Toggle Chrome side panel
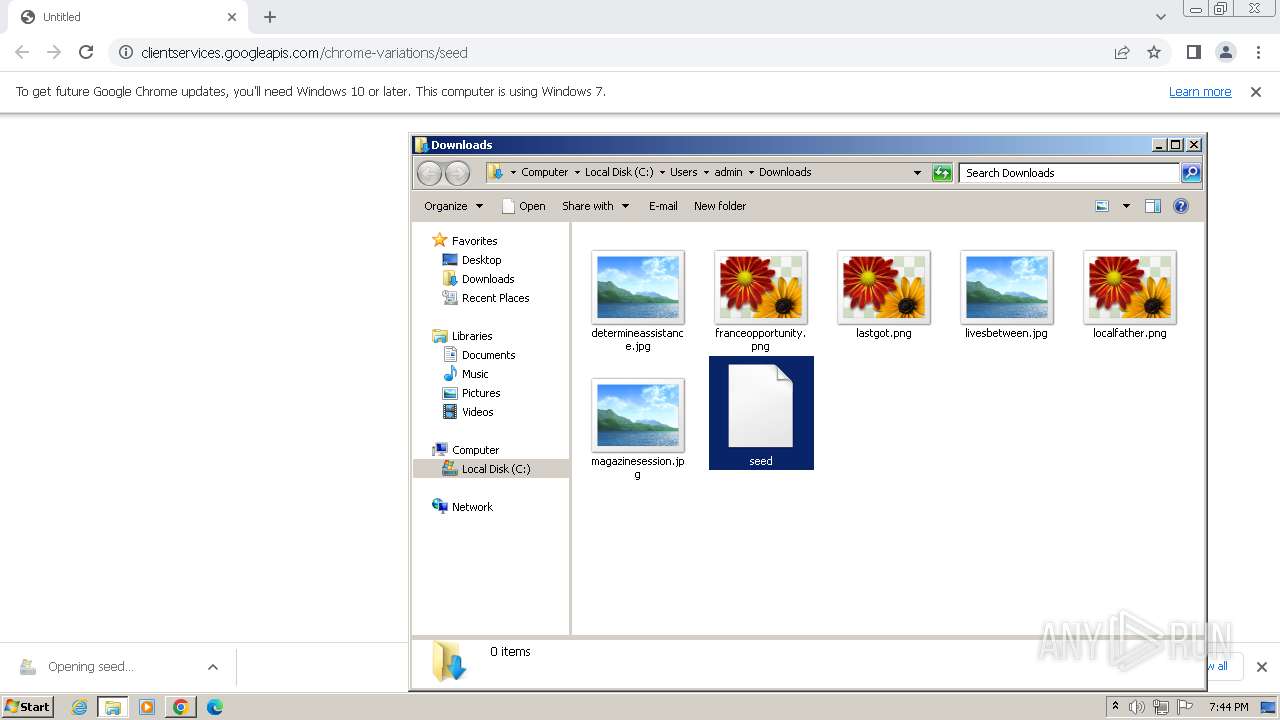The width and height of the screenshot is (1280, 720). [1193, 52]
